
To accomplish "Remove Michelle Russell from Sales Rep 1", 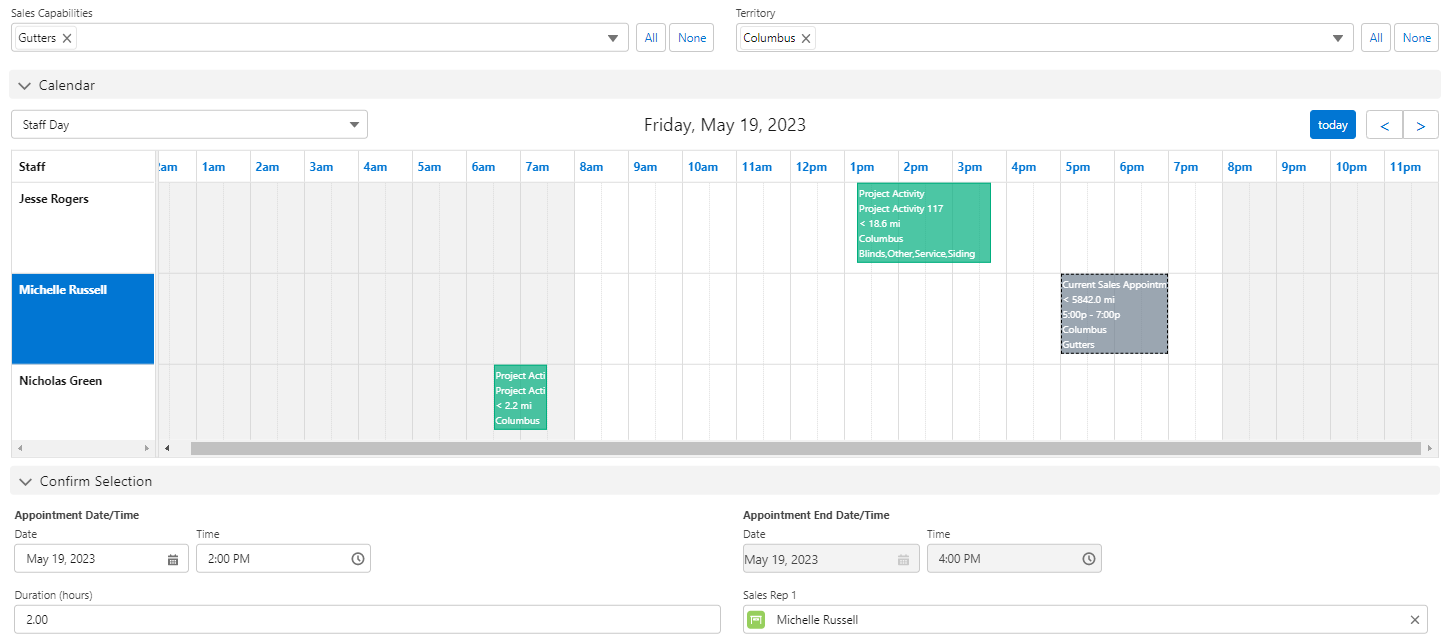I will 1415,619.
